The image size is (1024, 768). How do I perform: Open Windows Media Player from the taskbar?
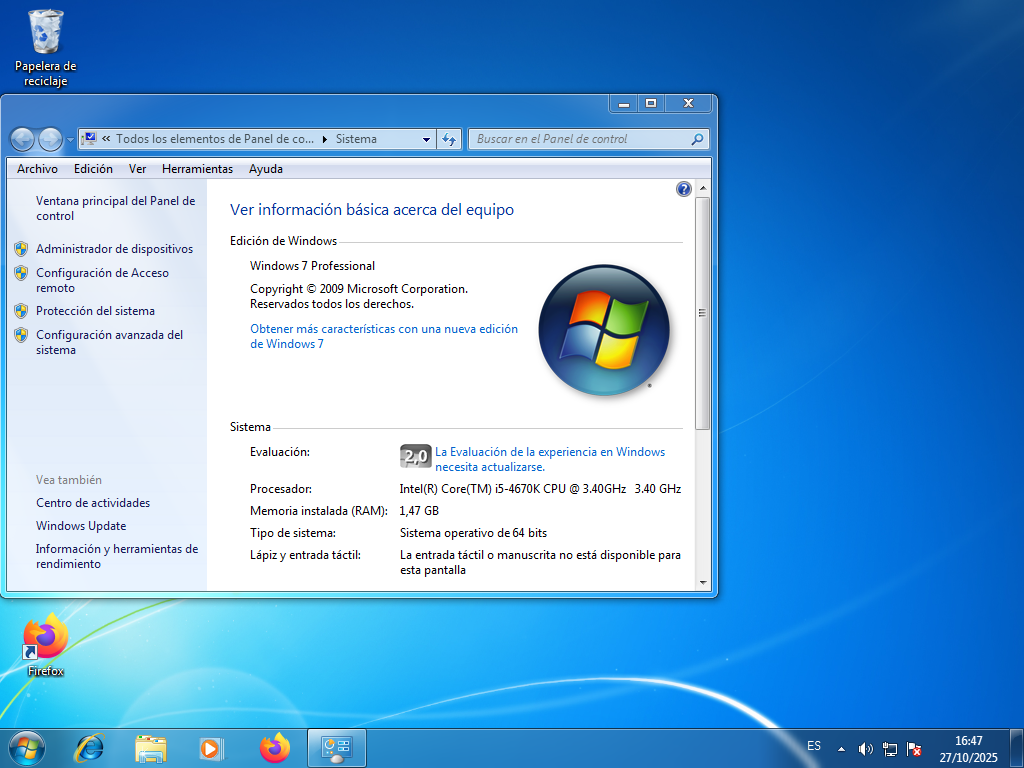211,747
